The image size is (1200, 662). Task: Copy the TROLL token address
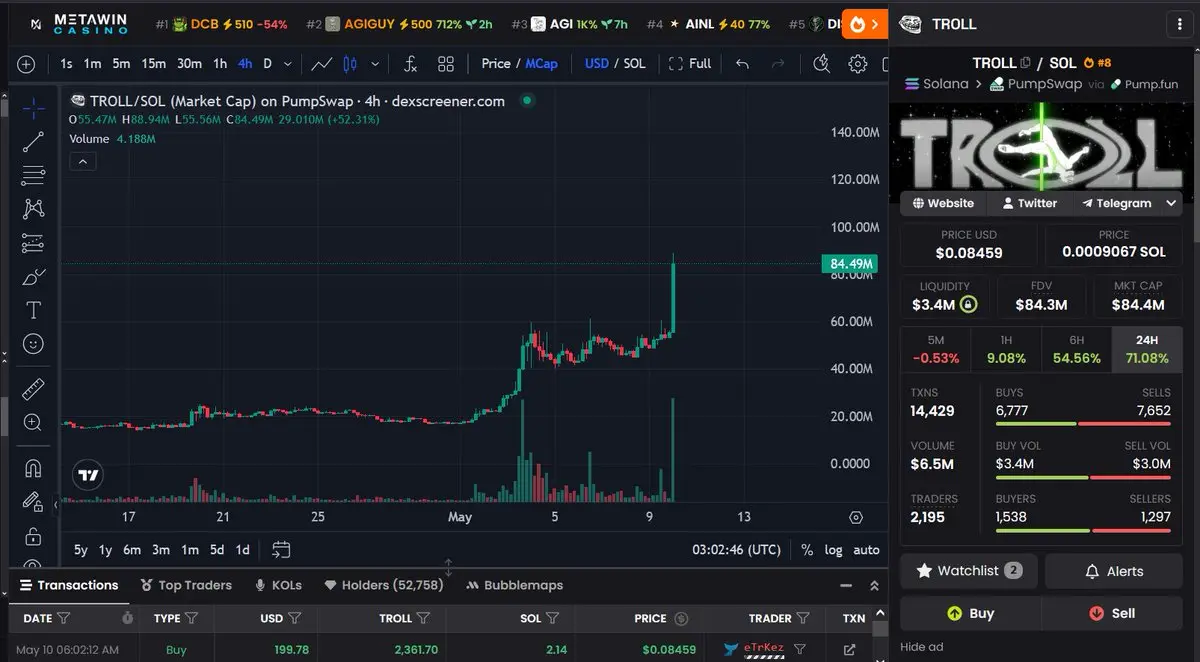click(x=1025, y=62)
